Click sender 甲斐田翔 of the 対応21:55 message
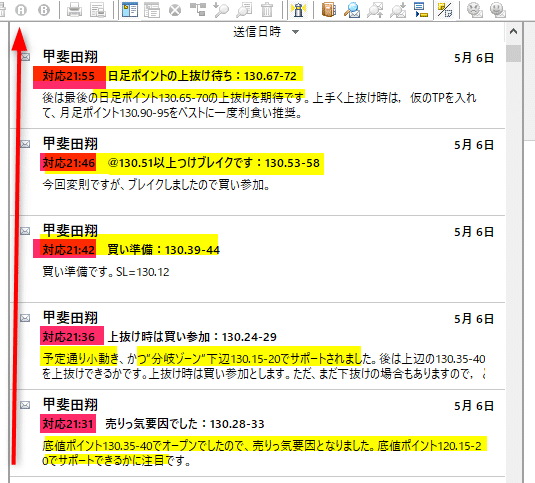The width and height of the screenshot is (535, 483). point(70,57)
